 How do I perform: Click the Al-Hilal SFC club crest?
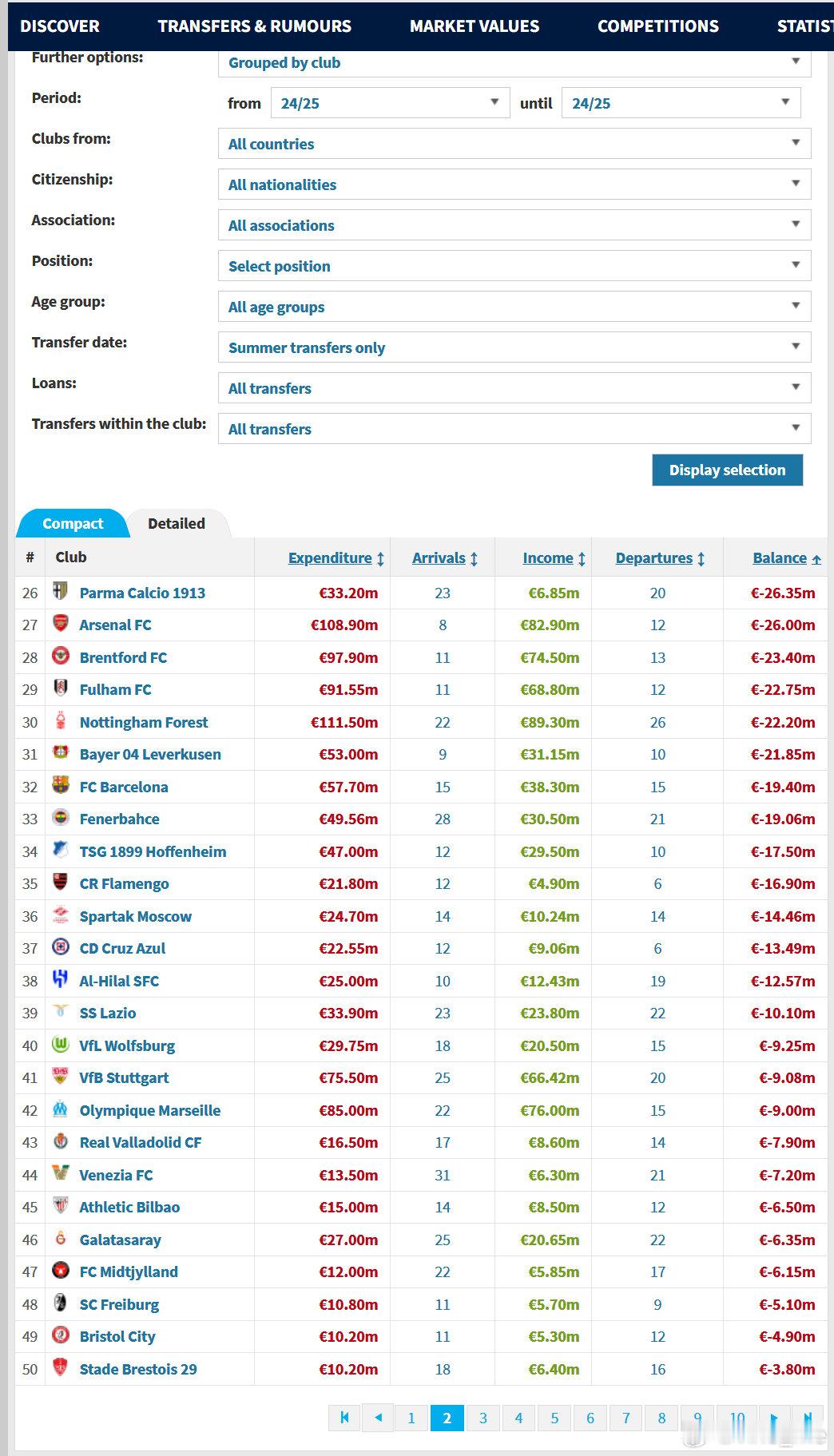click(x=60, y=979)
